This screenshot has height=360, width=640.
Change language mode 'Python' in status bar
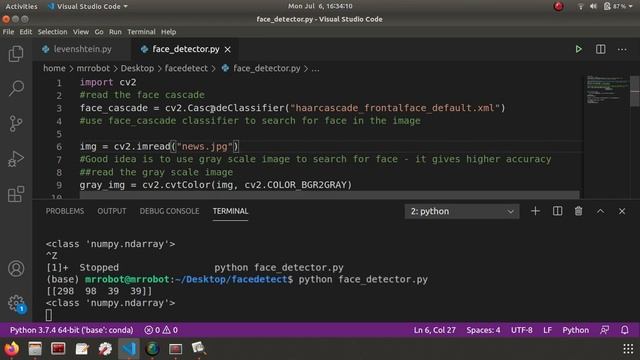[x=576, y=330]
